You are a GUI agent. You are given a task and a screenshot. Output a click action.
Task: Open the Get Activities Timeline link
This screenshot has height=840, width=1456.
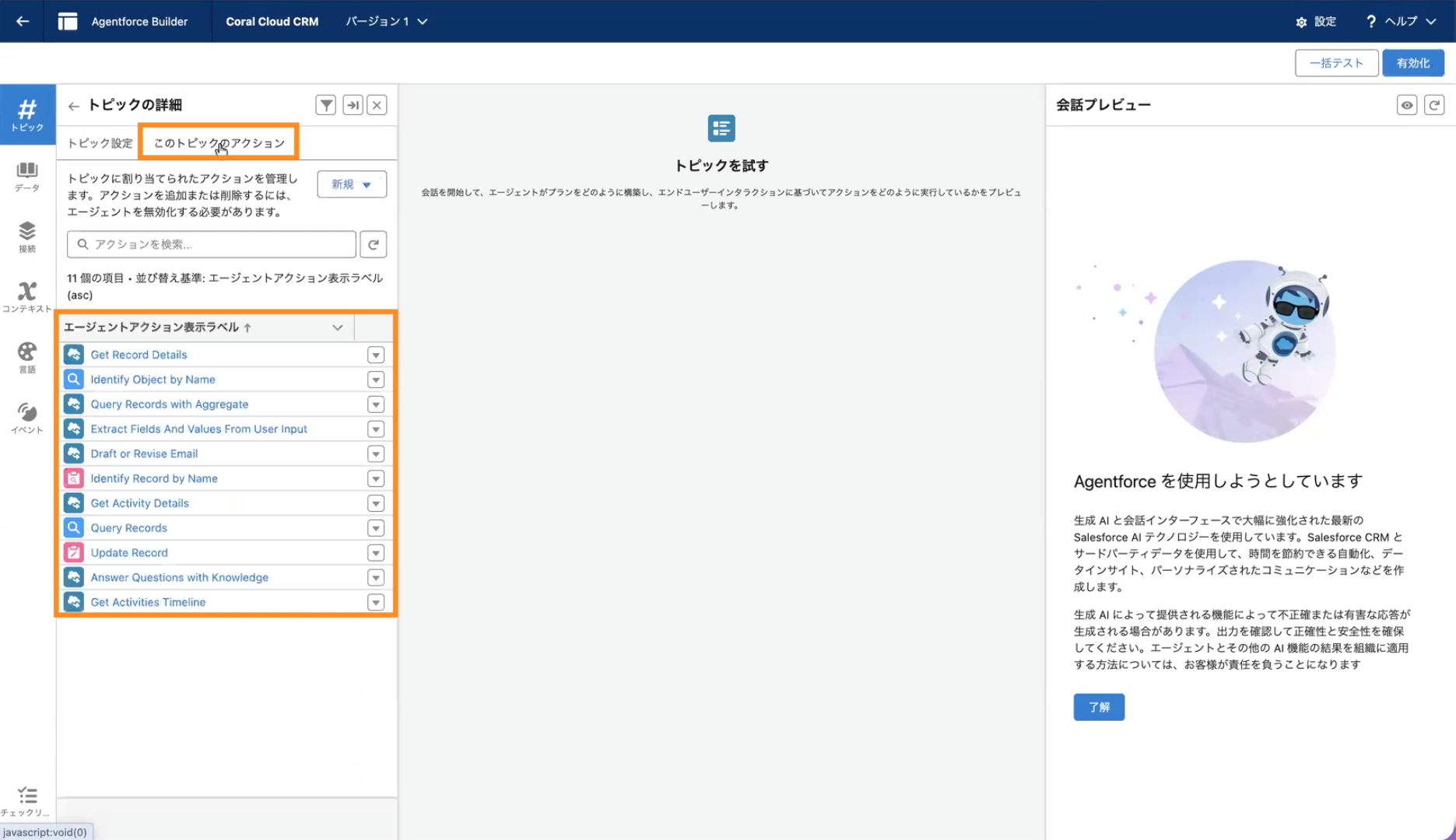(148, 602)
